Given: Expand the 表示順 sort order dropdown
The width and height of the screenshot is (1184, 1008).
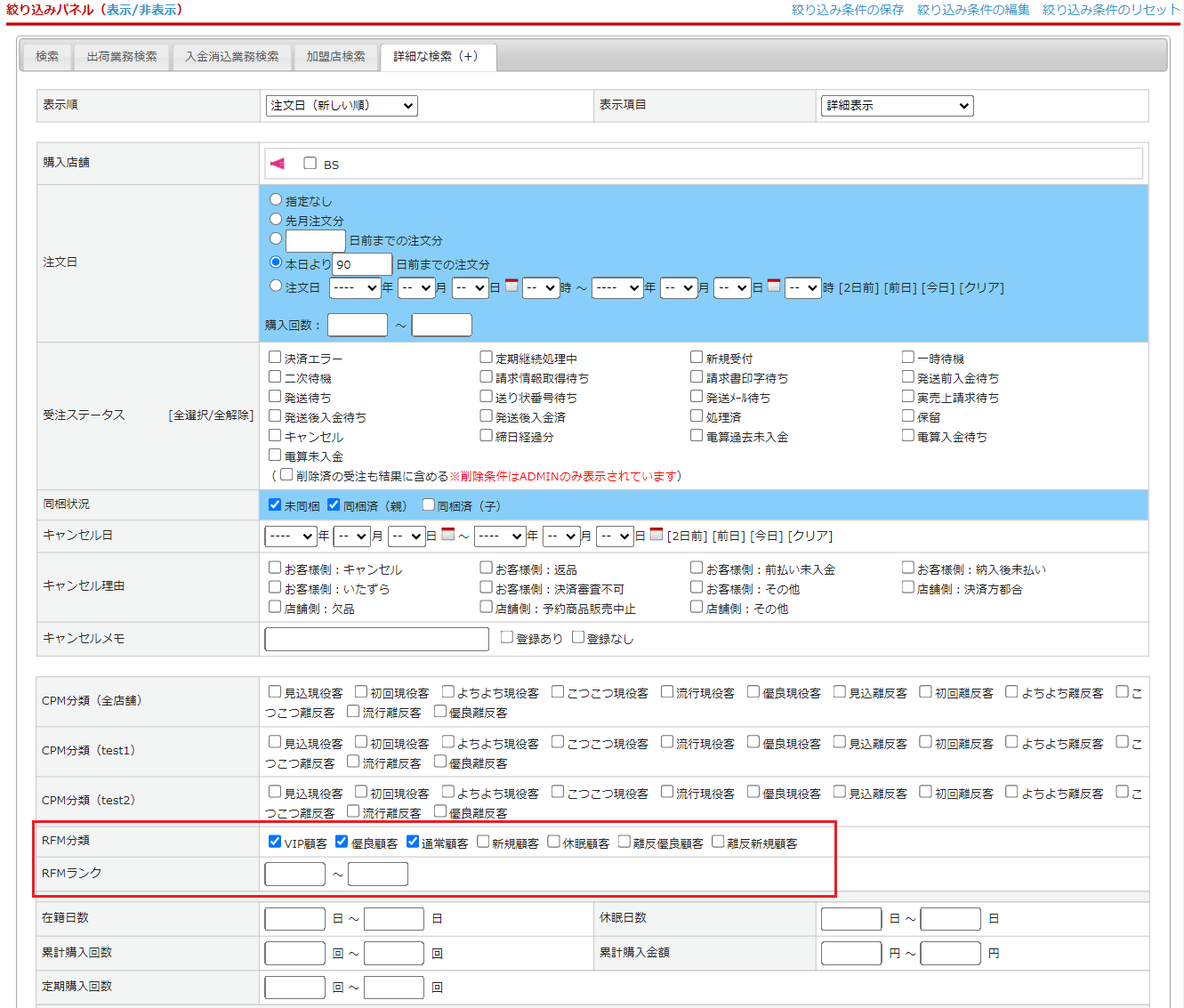Looking at the screenshot, I should click(x=342, y=106).
